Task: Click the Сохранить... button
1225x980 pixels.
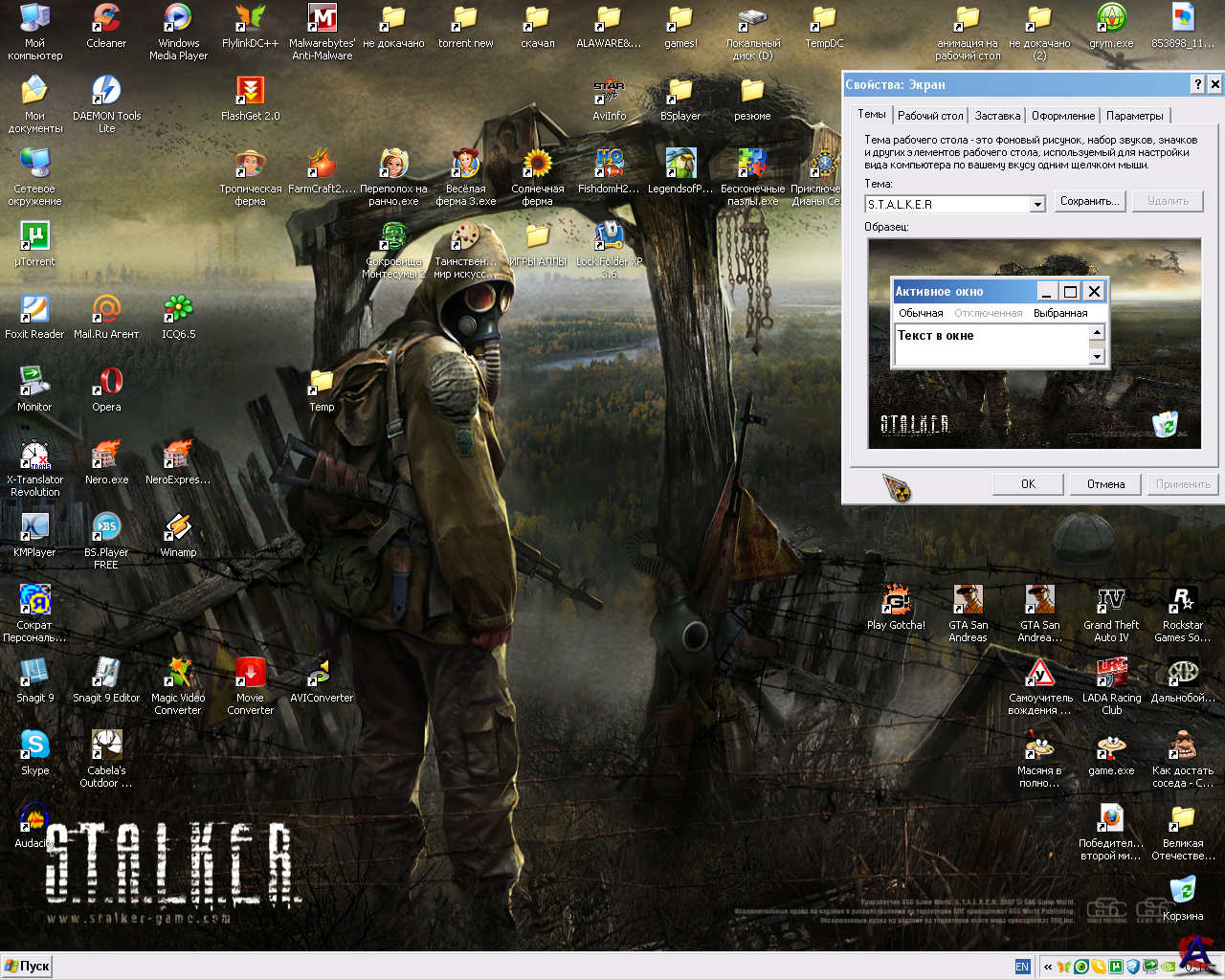Action: 1089,201
